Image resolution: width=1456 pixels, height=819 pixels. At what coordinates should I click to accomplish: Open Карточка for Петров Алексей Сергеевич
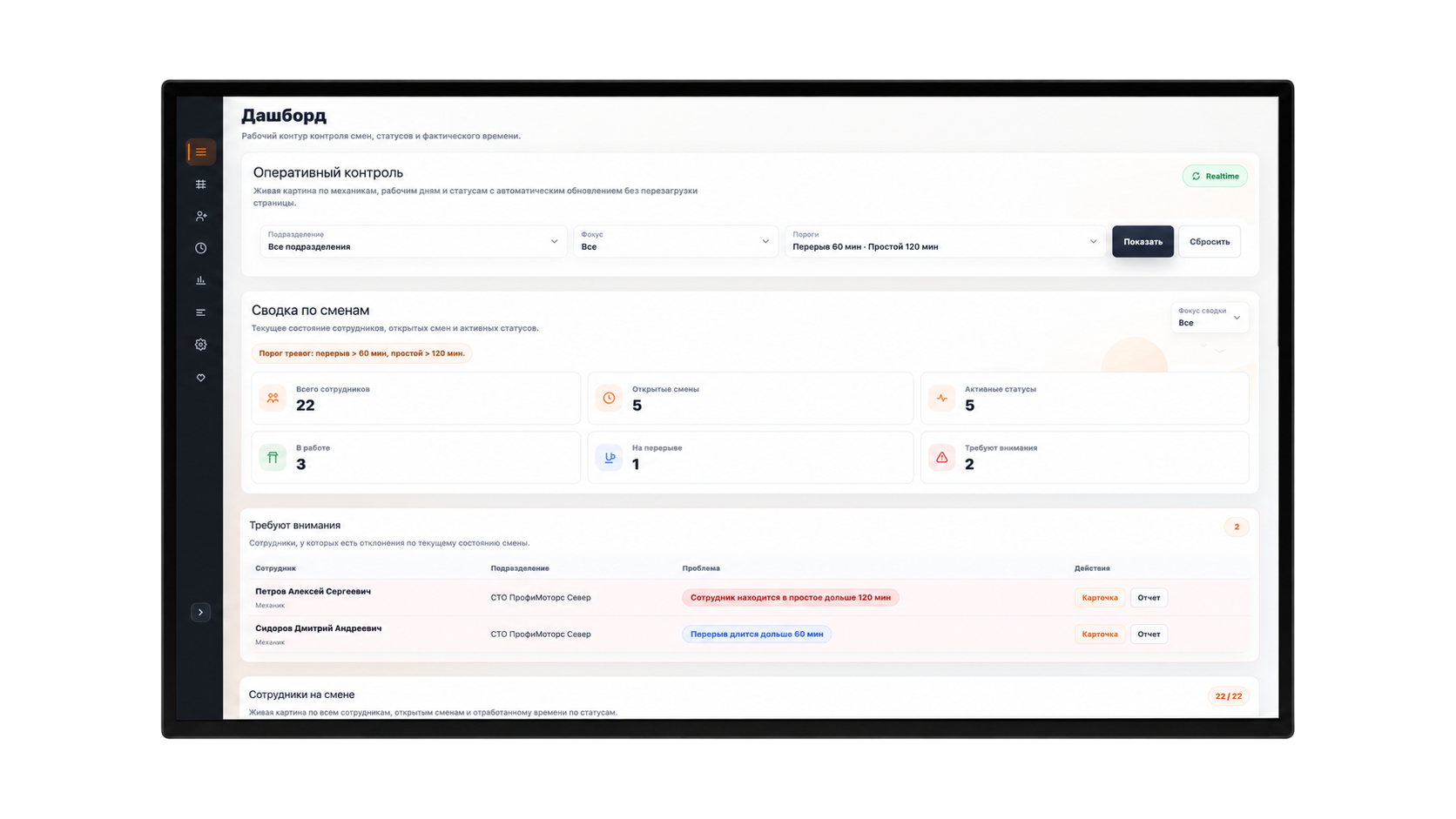(x=1099, y=597)
